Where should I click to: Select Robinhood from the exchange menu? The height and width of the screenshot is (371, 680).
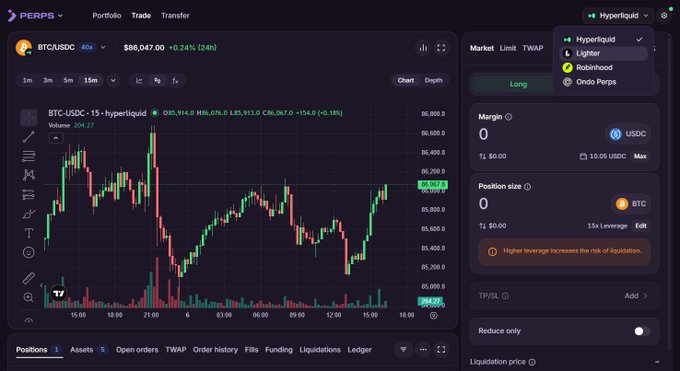point(604,68)
